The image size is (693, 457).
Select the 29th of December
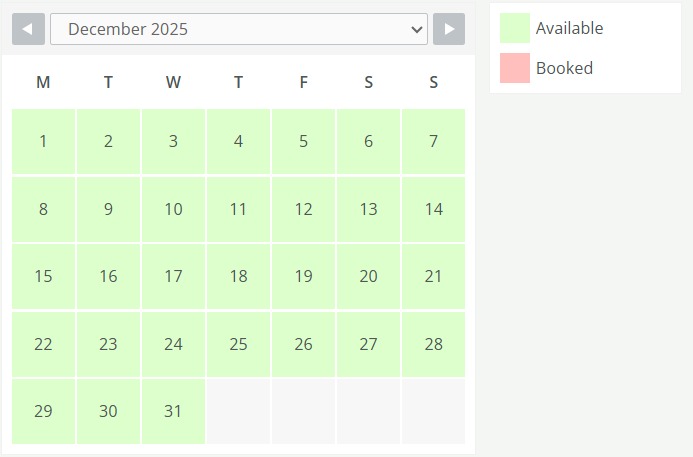[x=43, y=411]
